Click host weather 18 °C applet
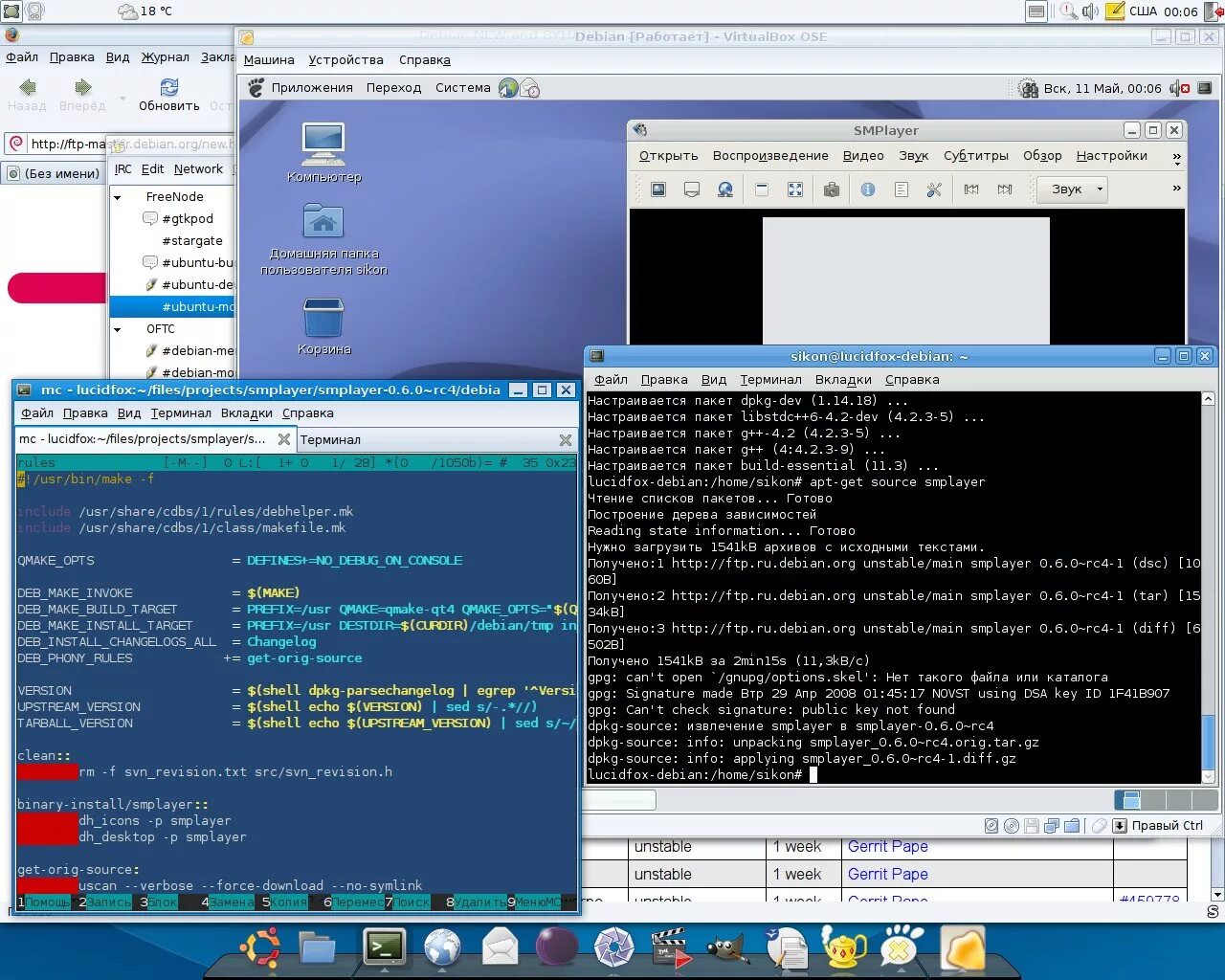 145,11
